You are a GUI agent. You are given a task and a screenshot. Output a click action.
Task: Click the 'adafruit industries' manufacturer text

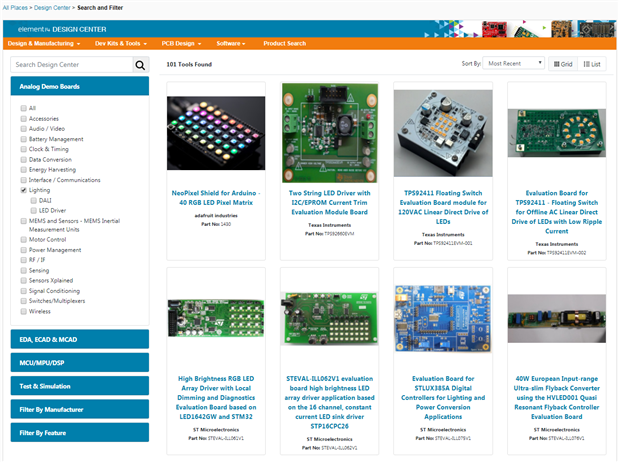click(x=216, y=216)
